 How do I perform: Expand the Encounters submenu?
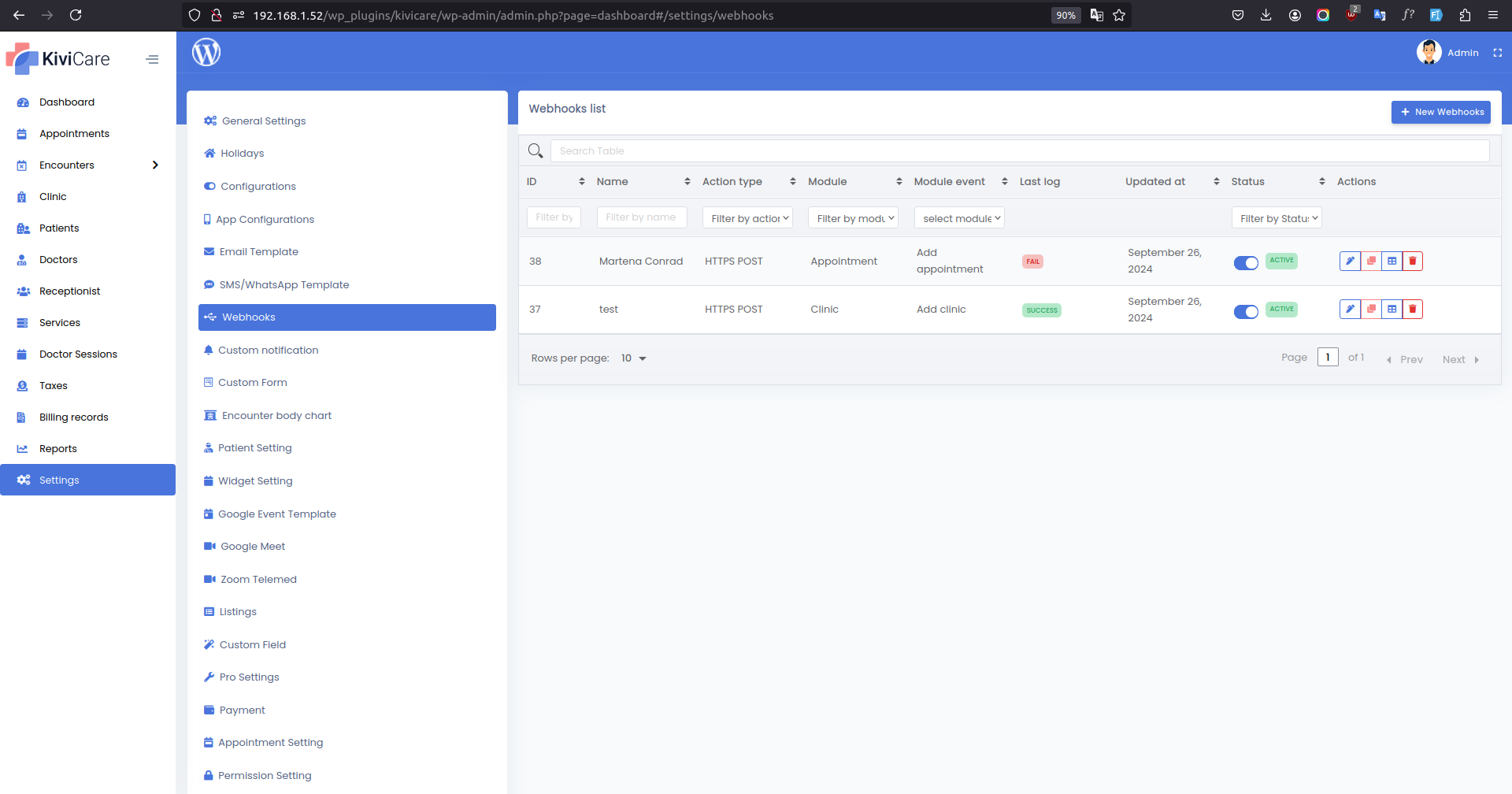coord(155,165)
